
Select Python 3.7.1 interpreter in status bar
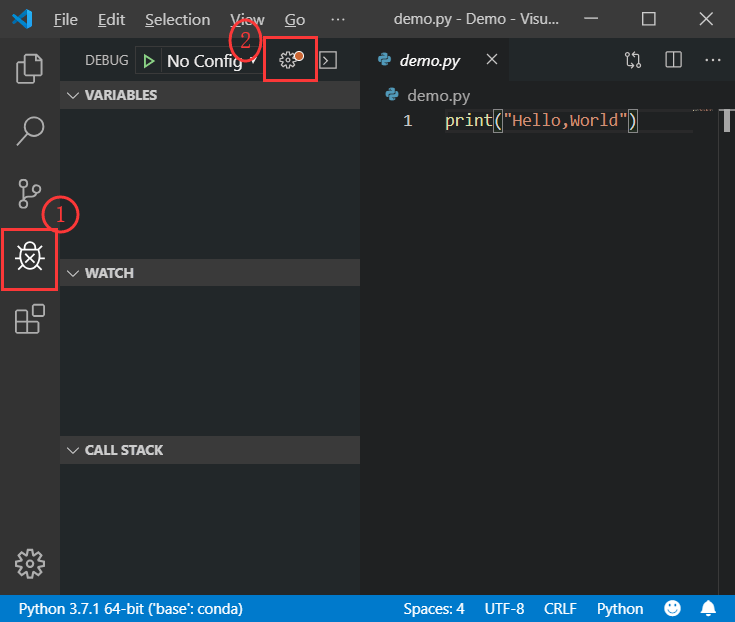(131, 608)
